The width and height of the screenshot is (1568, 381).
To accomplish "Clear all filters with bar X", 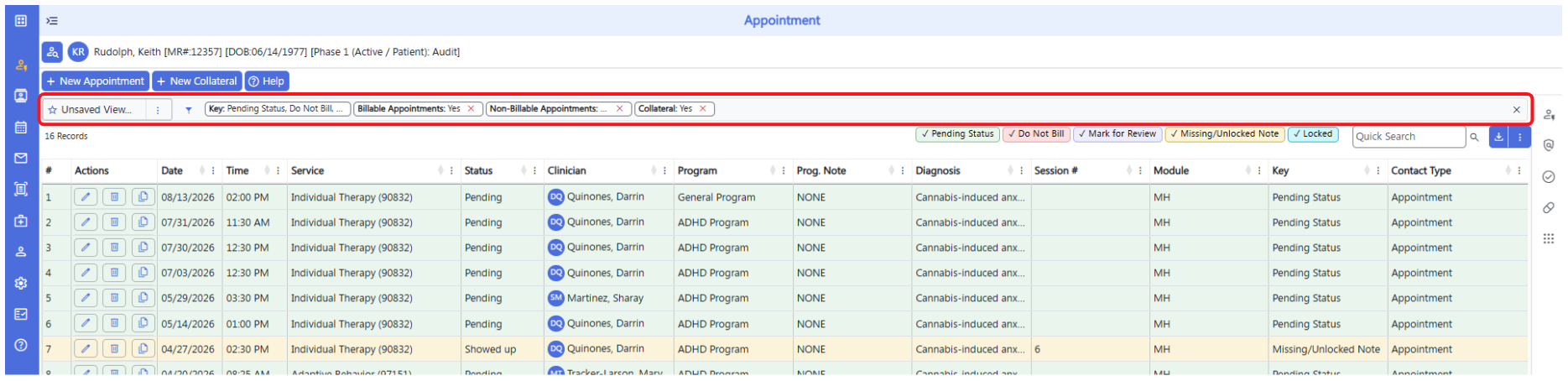I will 1517,110.
